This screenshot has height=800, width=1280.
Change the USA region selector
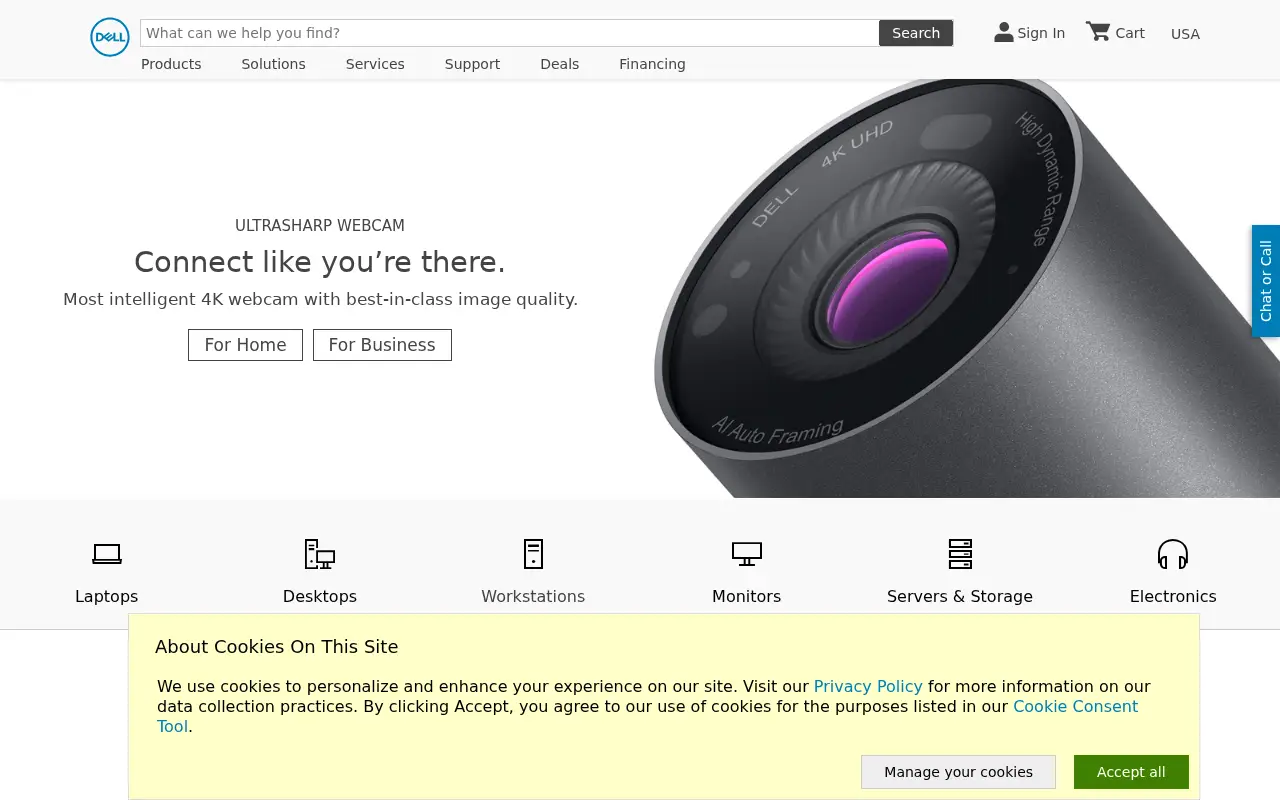tap(1185, 34)
